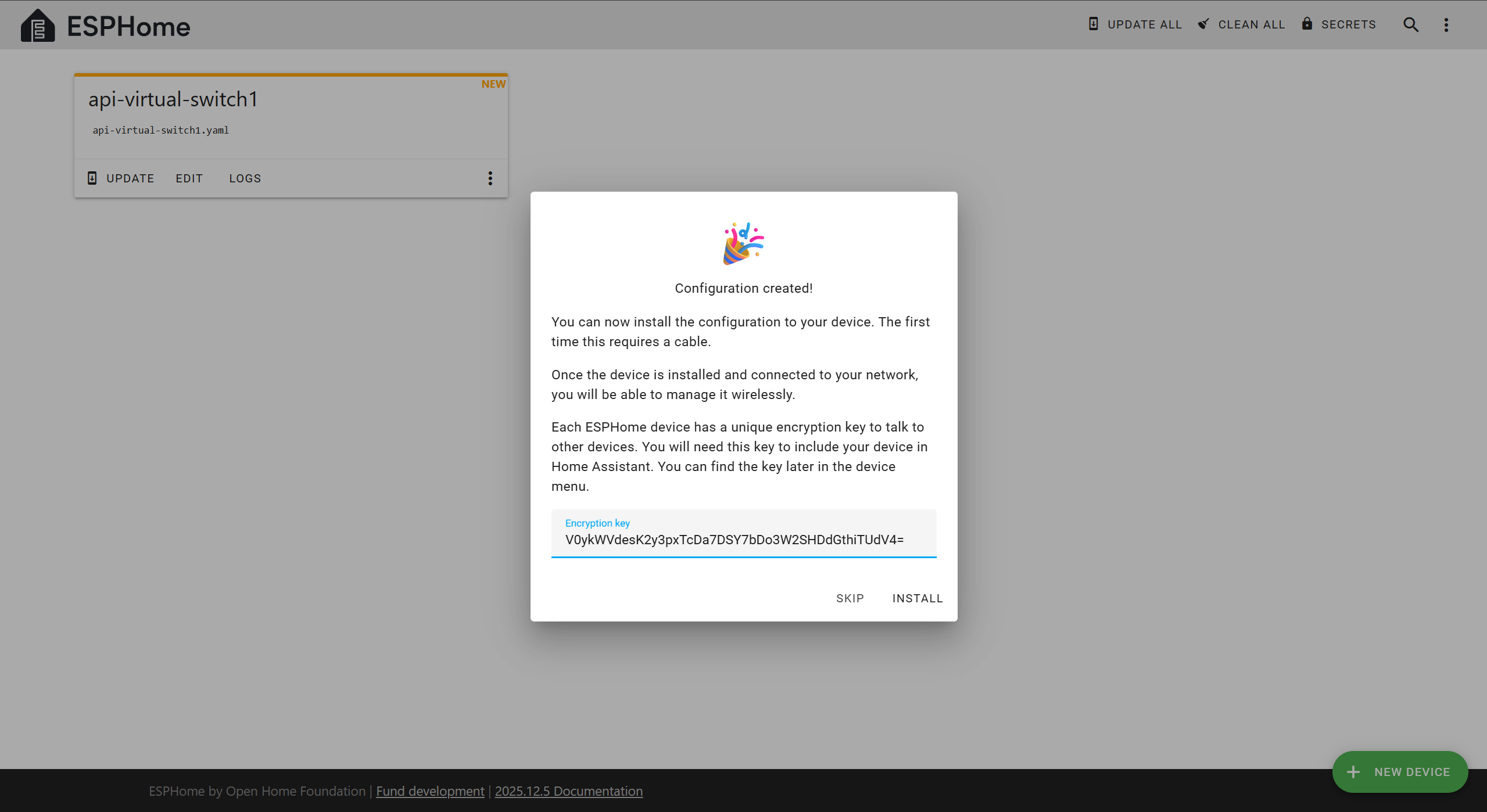Click the api-virtual-switch1 card title
This screenshot has width=1487, height=812.
(173, 99)
